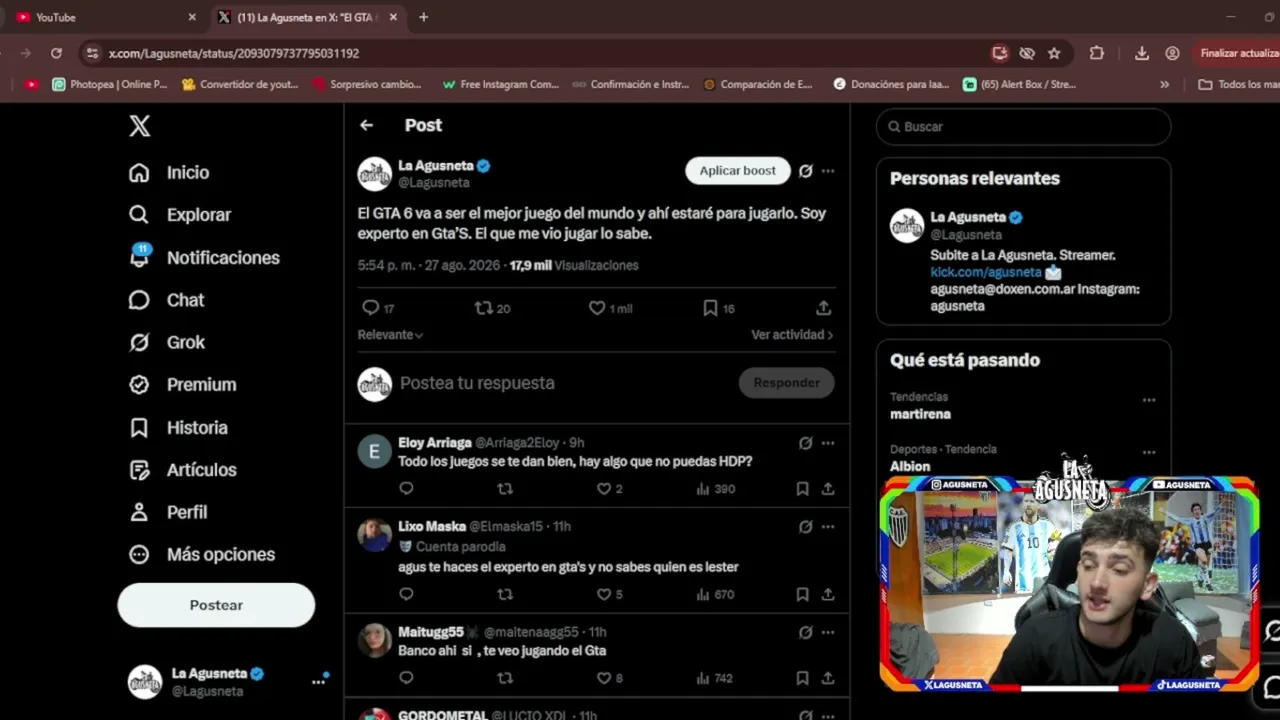Open Historia in the sidebar
The image size is (1280, 720).
178,428
